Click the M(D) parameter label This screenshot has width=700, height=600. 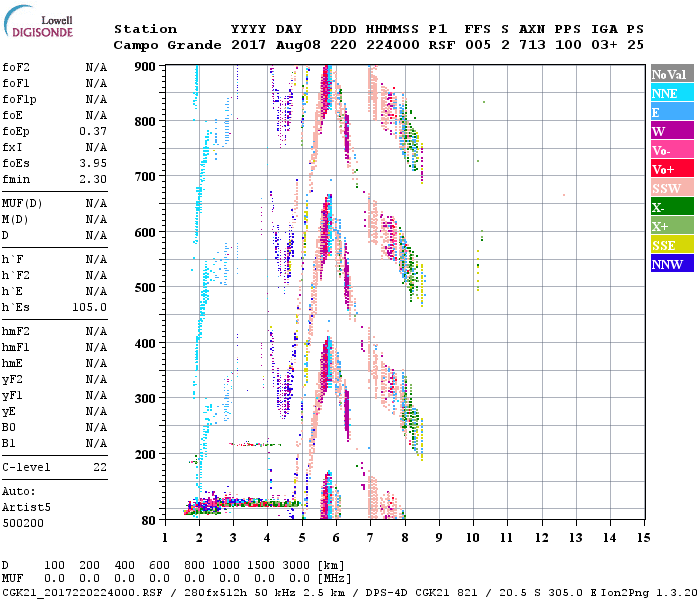pyautogui.click(x=15, y=220)
